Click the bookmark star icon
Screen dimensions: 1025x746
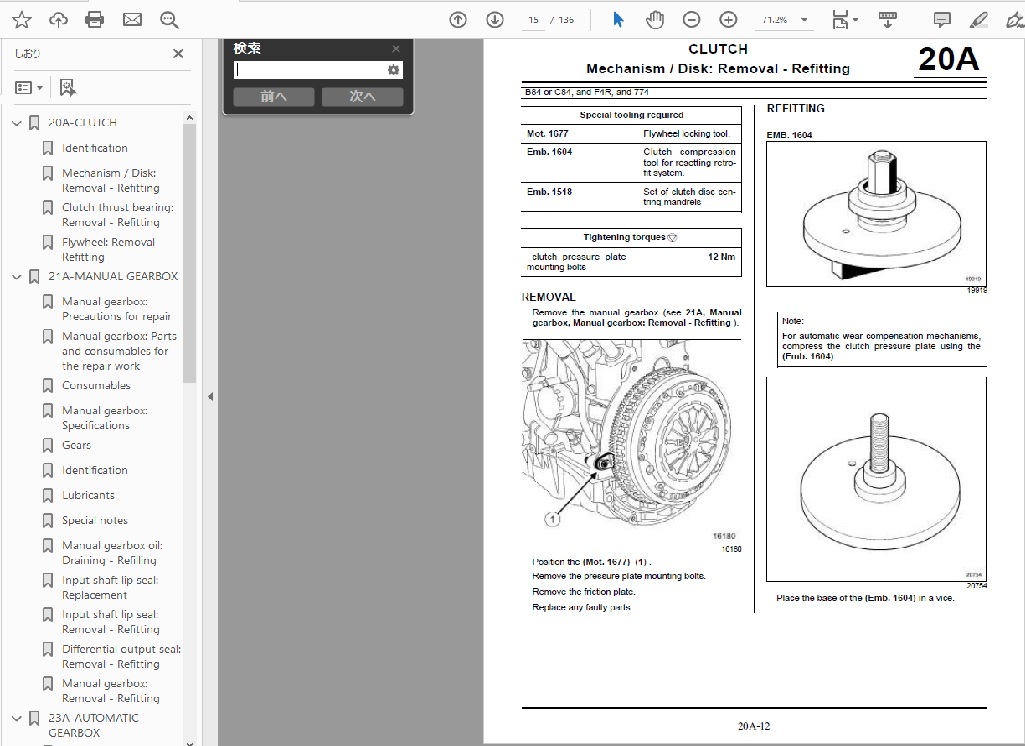(x=22, y=20)
